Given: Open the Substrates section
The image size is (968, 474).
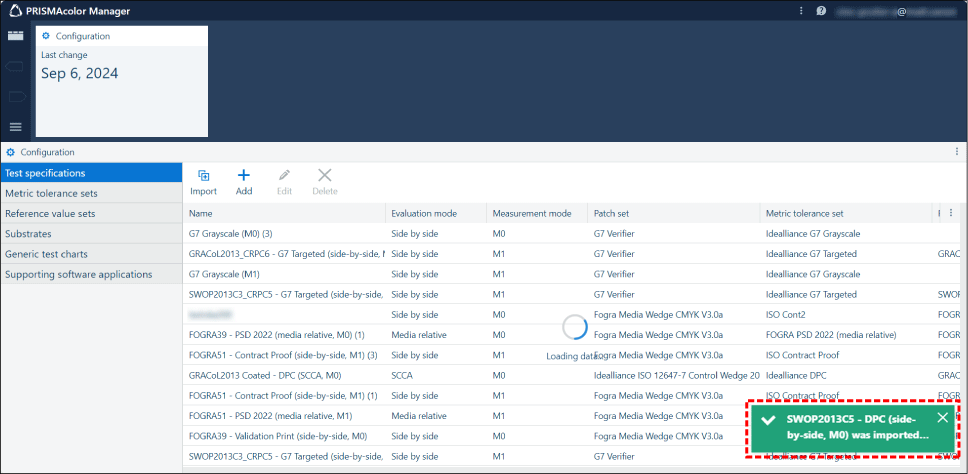Looking at the screenshot, I should [28, 233].
